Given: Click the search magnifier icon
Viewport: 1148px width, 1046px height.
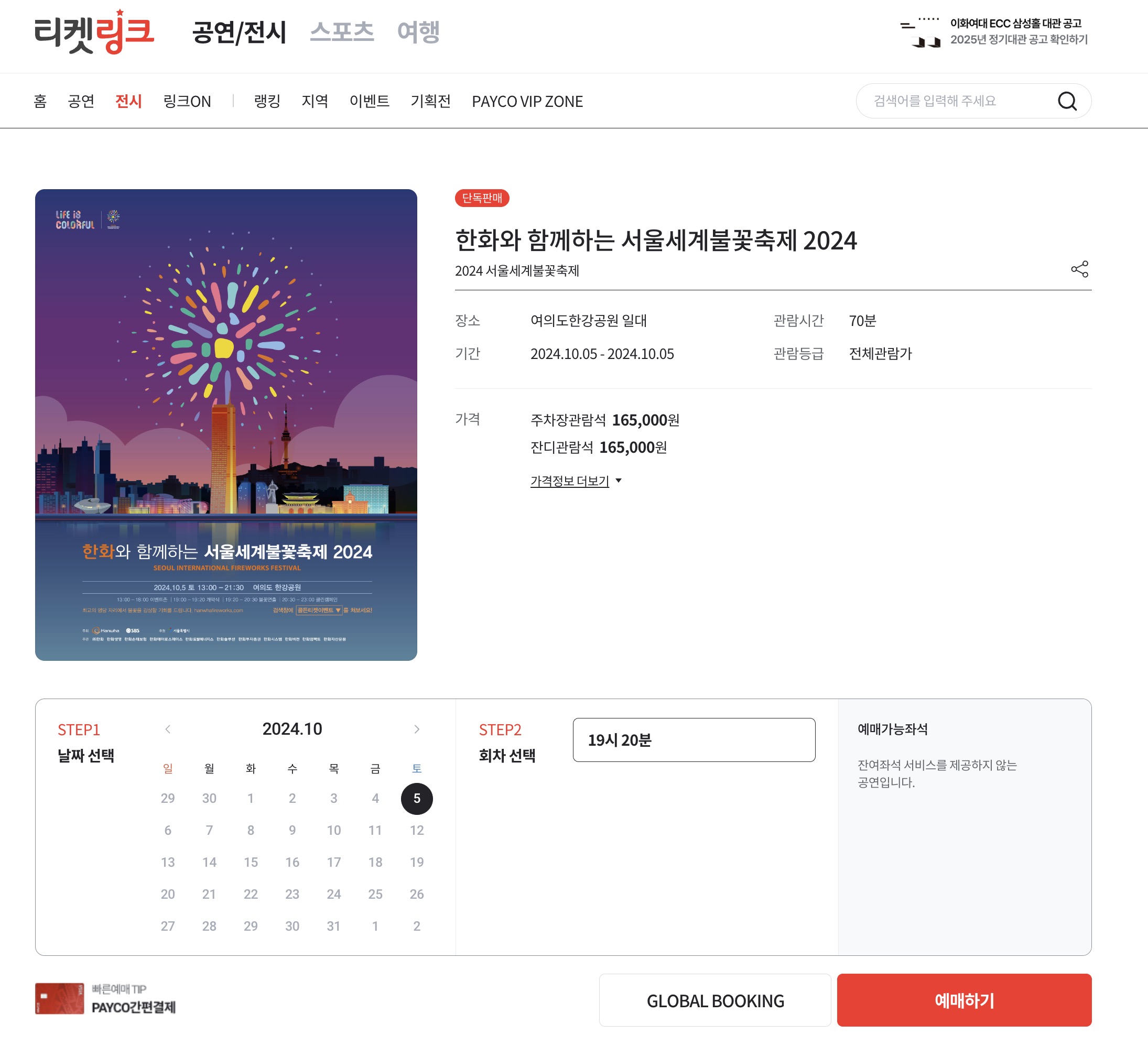Looking at the screenshot, I should pyautogui.click(x=1067, y=101).
